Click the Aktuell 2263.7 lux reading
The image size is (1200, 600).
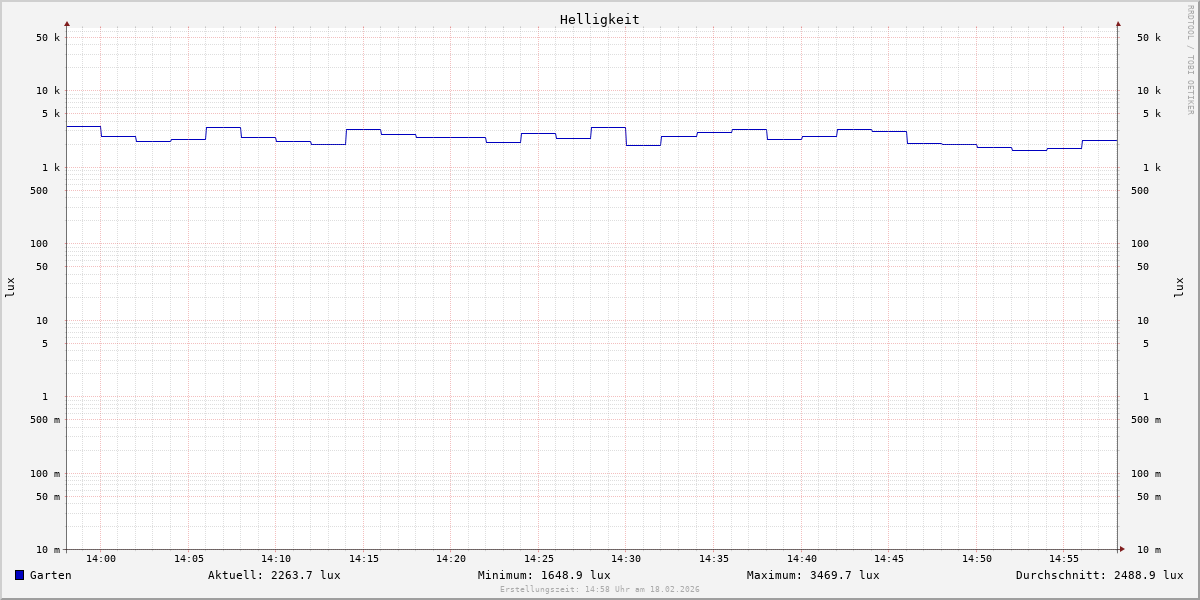[x=274, y=575]
